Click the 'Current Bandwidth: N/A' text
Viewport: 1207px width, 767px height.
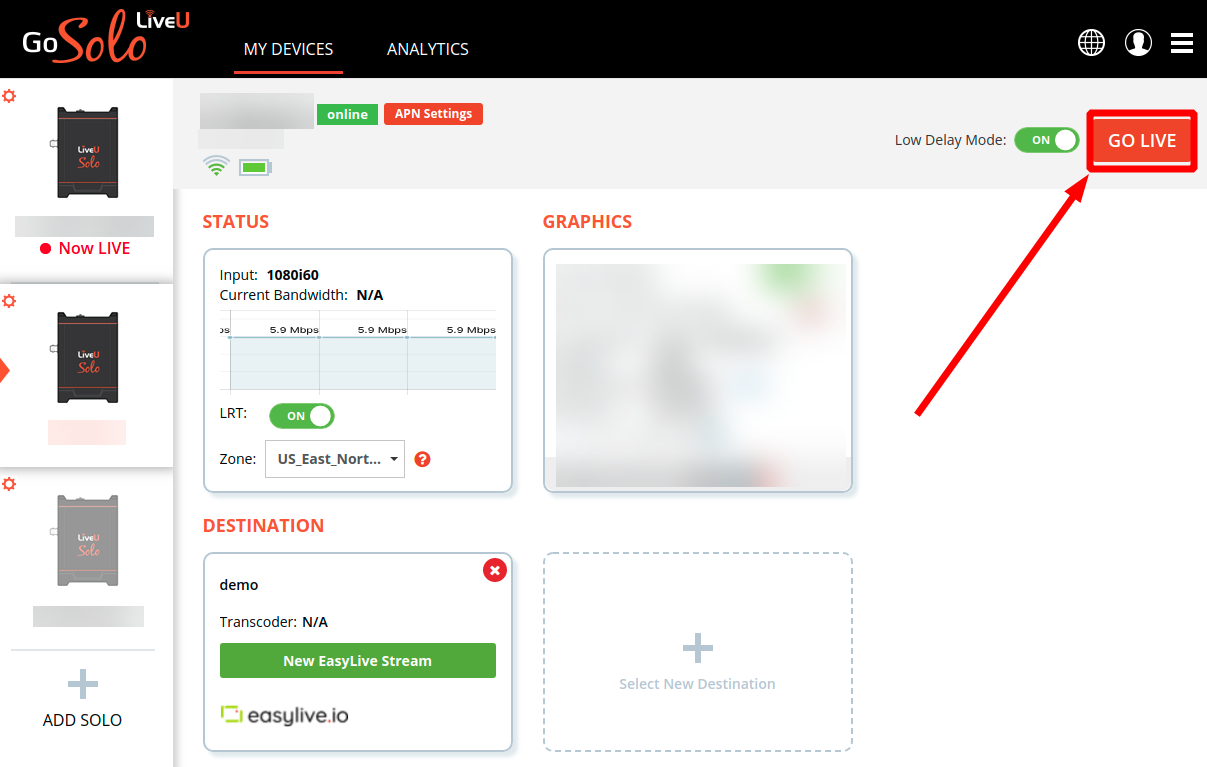(x=301, y=295)
